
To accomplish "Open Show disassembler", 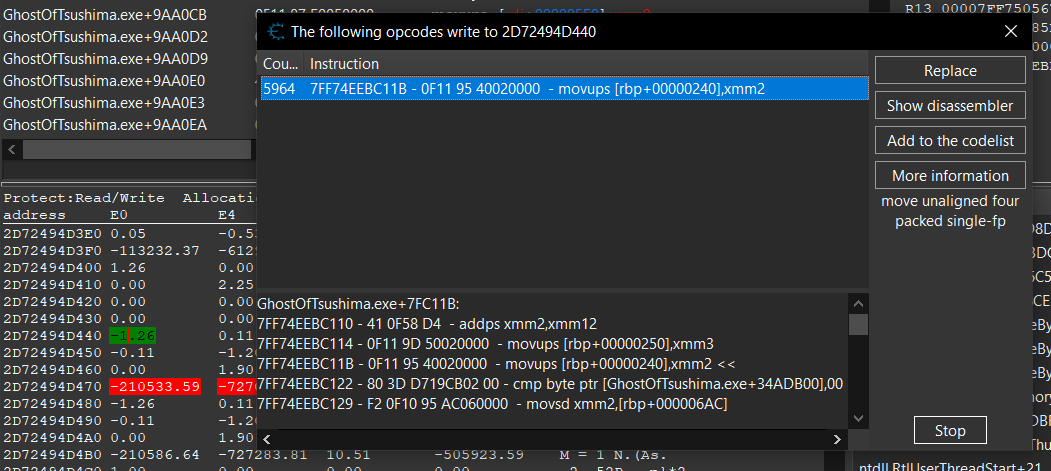I will tap(949, 106).
